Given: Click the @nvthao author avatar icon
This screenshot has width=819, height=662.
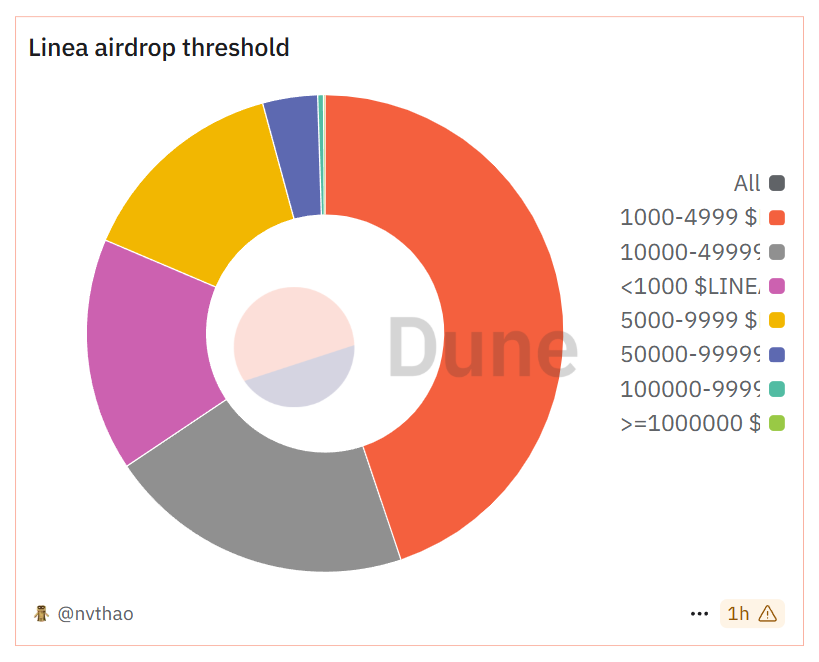Looking at the screenshot, I should [41, 613].
